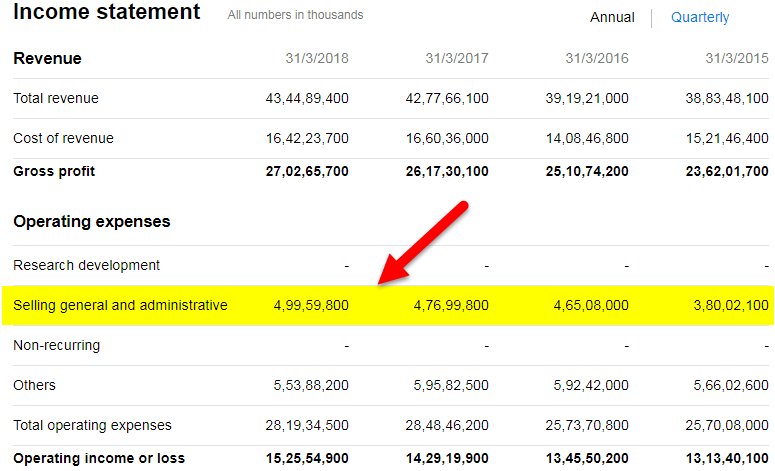This screenshot has width=775, height=471.
Task: Click the Operating expenses section heading
Action: 91,221
